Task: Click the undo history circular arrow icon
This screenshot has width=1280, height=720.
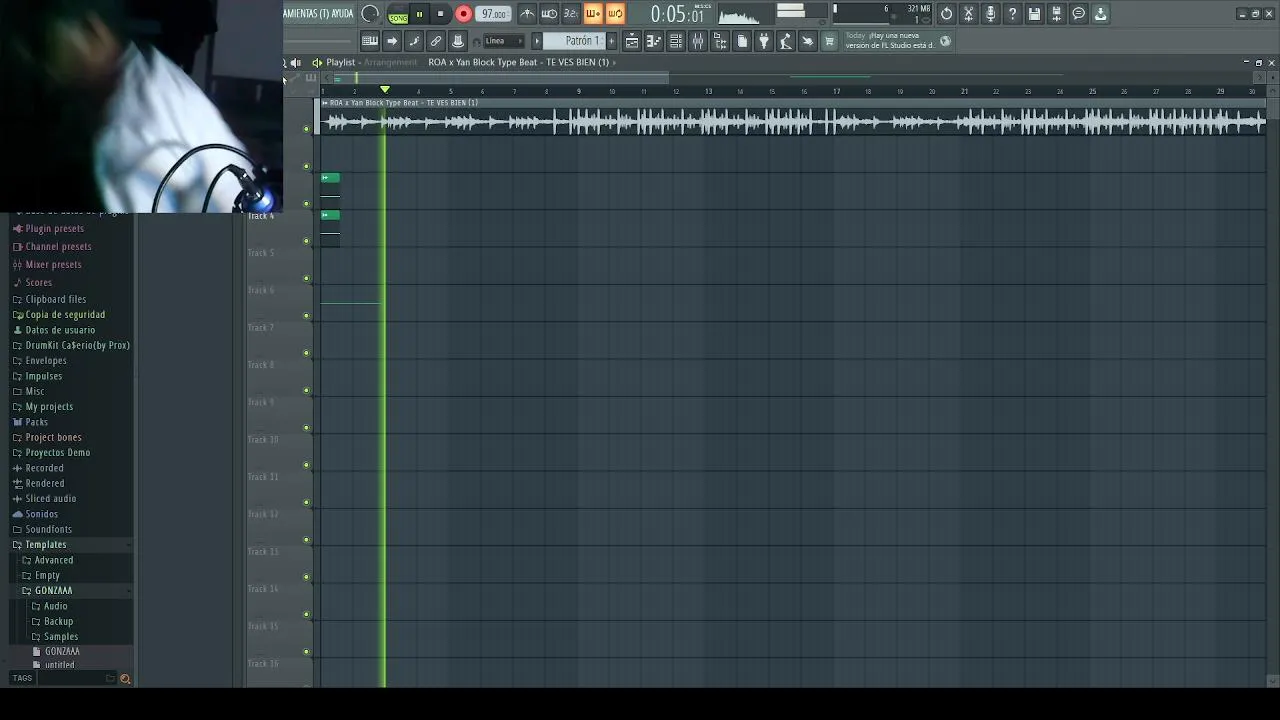Action: 946,14
